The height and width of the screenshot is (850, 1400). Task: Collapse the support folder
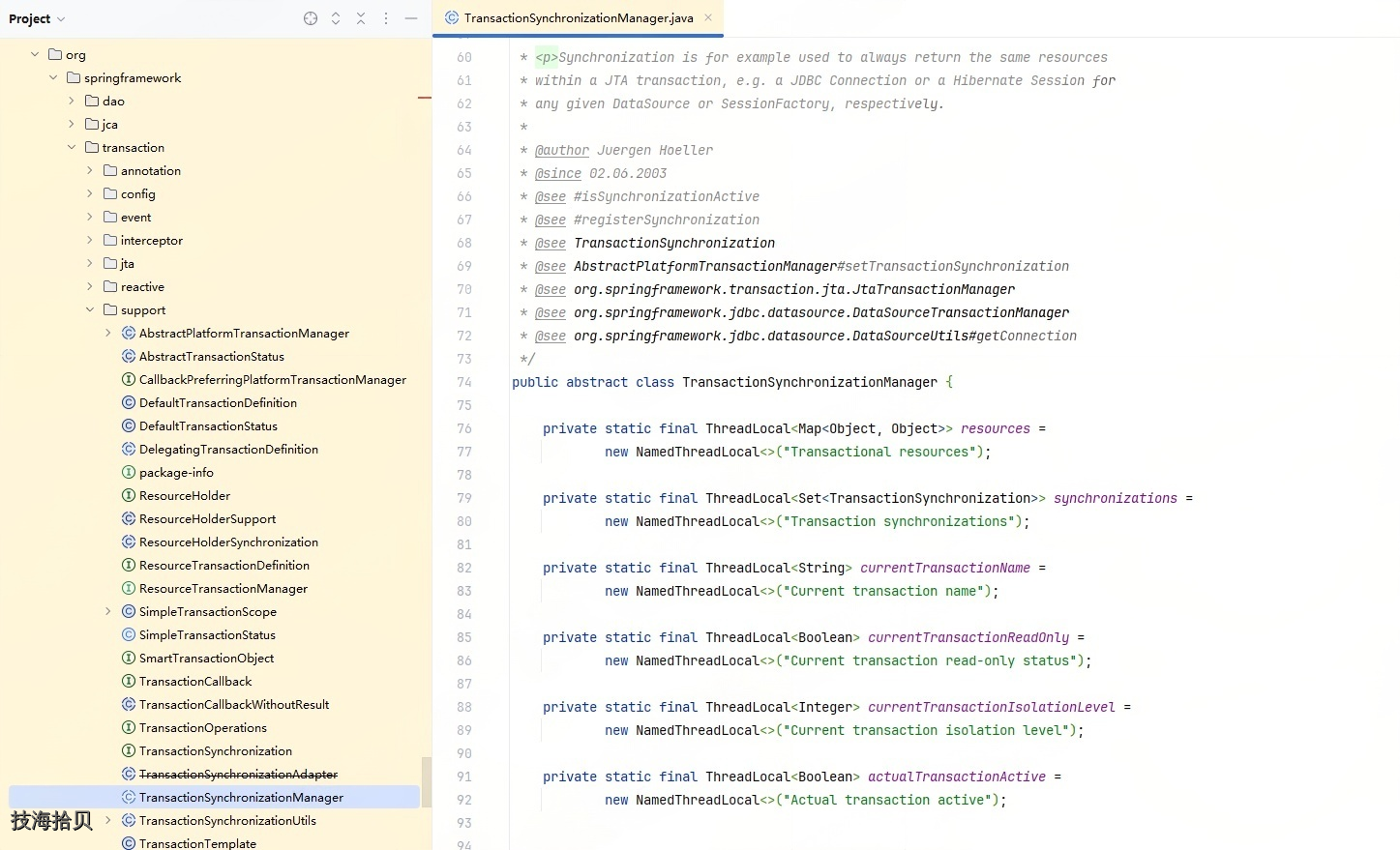[x=90, y=310]
